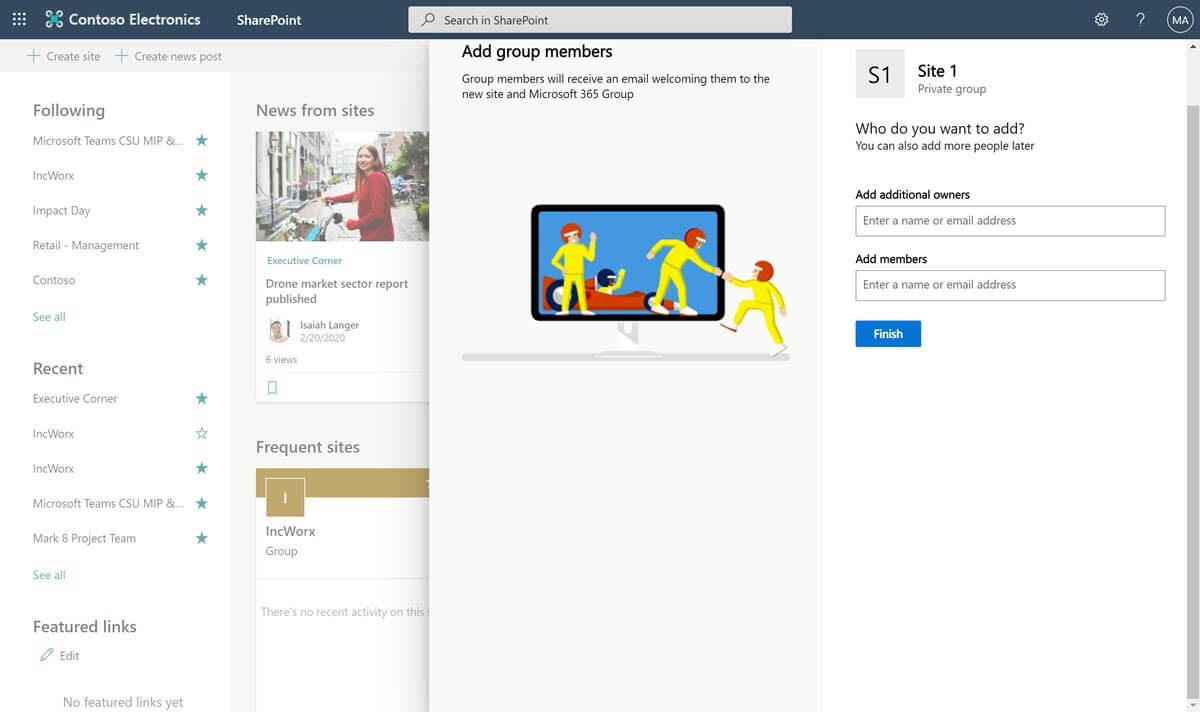Toggle star for Contoso site
1200x712 pixels.
click(x=201, y=280)
